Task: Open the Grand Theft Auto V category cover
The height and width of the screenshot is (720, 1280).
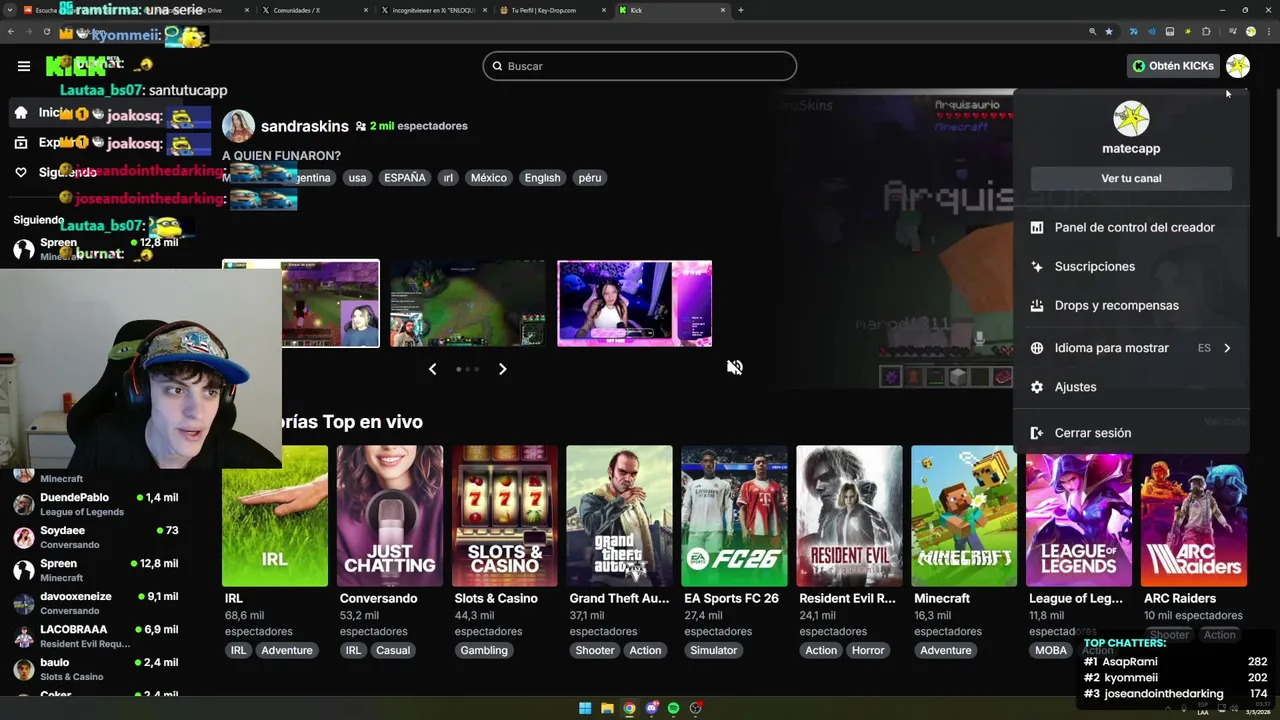Action: pyautogui.click(x=619, y=516)
